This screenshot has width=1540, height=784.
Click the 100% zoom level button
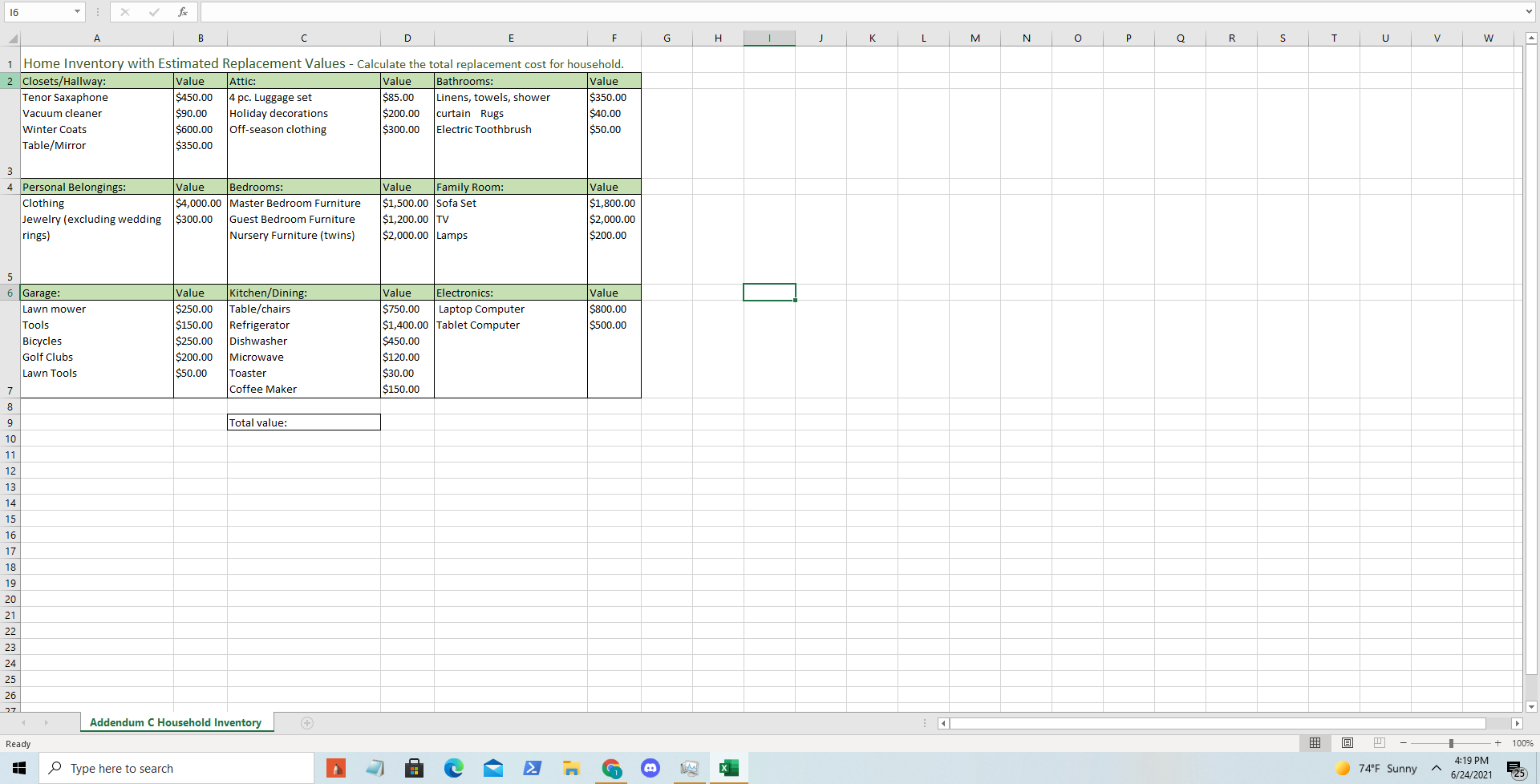point(1522,743)
